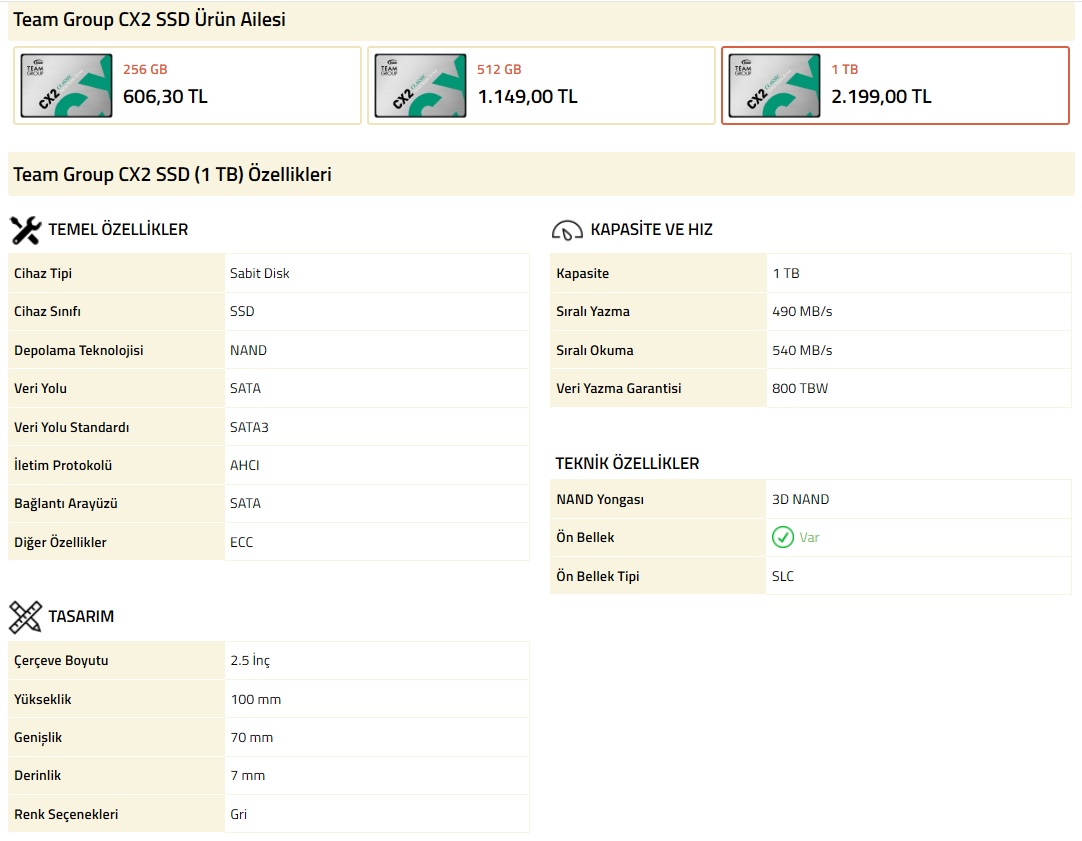Click the speedometer Kapasite ve Hız icon
Image resolution: width=1082 pixels, height=841 pixels.
point(567,230)
